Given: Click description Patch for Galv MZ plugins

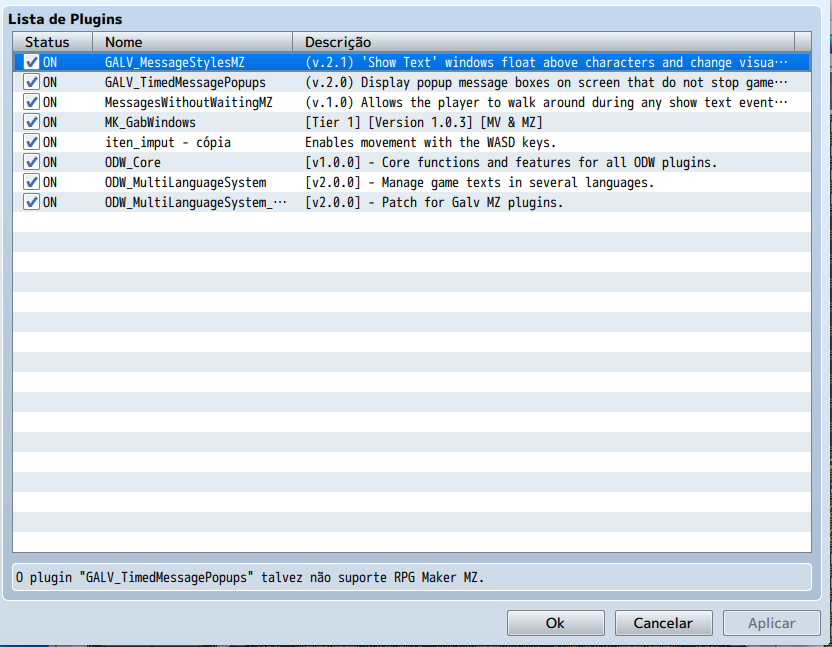Looking at the screenshot, I should pyautogui.click(x=434, y=203).
